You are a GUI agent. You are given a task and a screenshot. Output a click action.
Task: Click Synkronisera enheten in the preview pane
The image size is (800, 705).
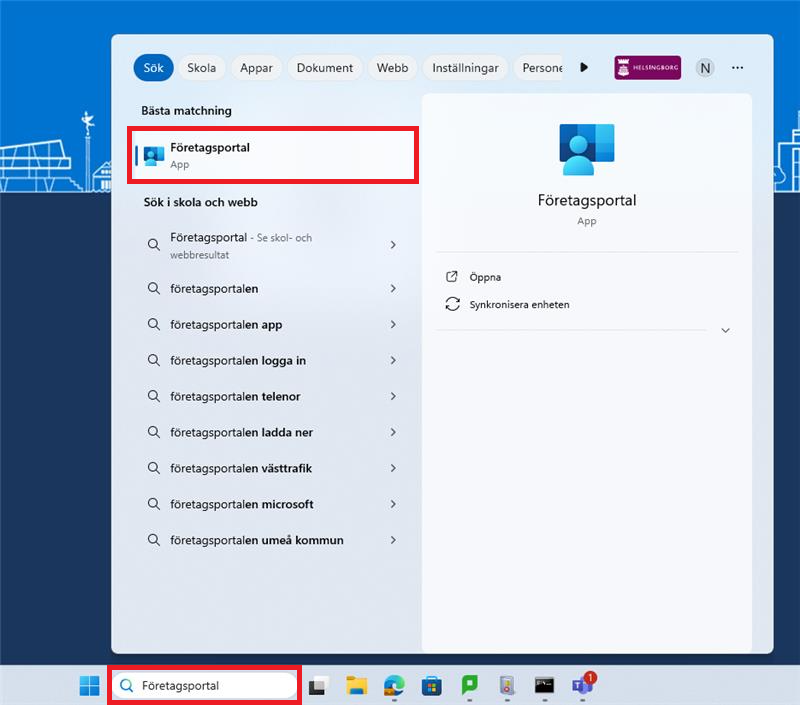click(519, 305)
